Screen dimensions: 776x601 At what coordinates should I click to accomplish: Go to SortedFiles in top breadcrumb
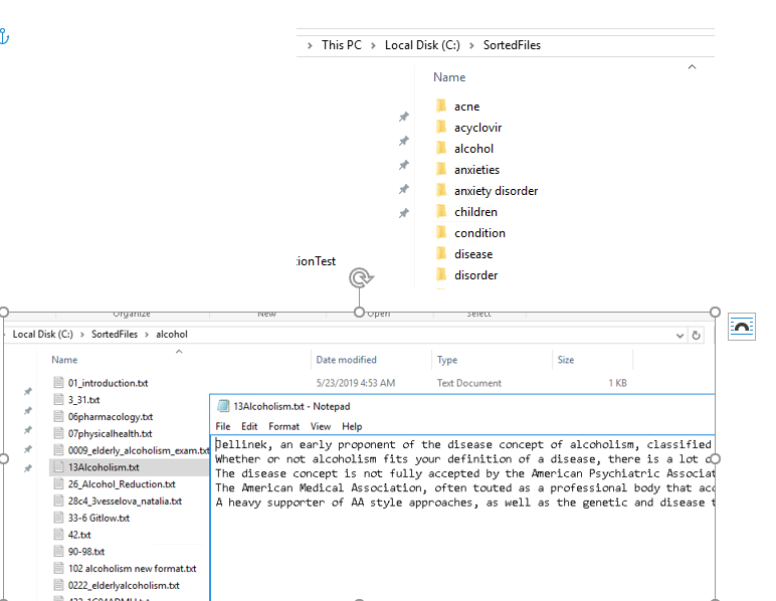coord(512,45)
